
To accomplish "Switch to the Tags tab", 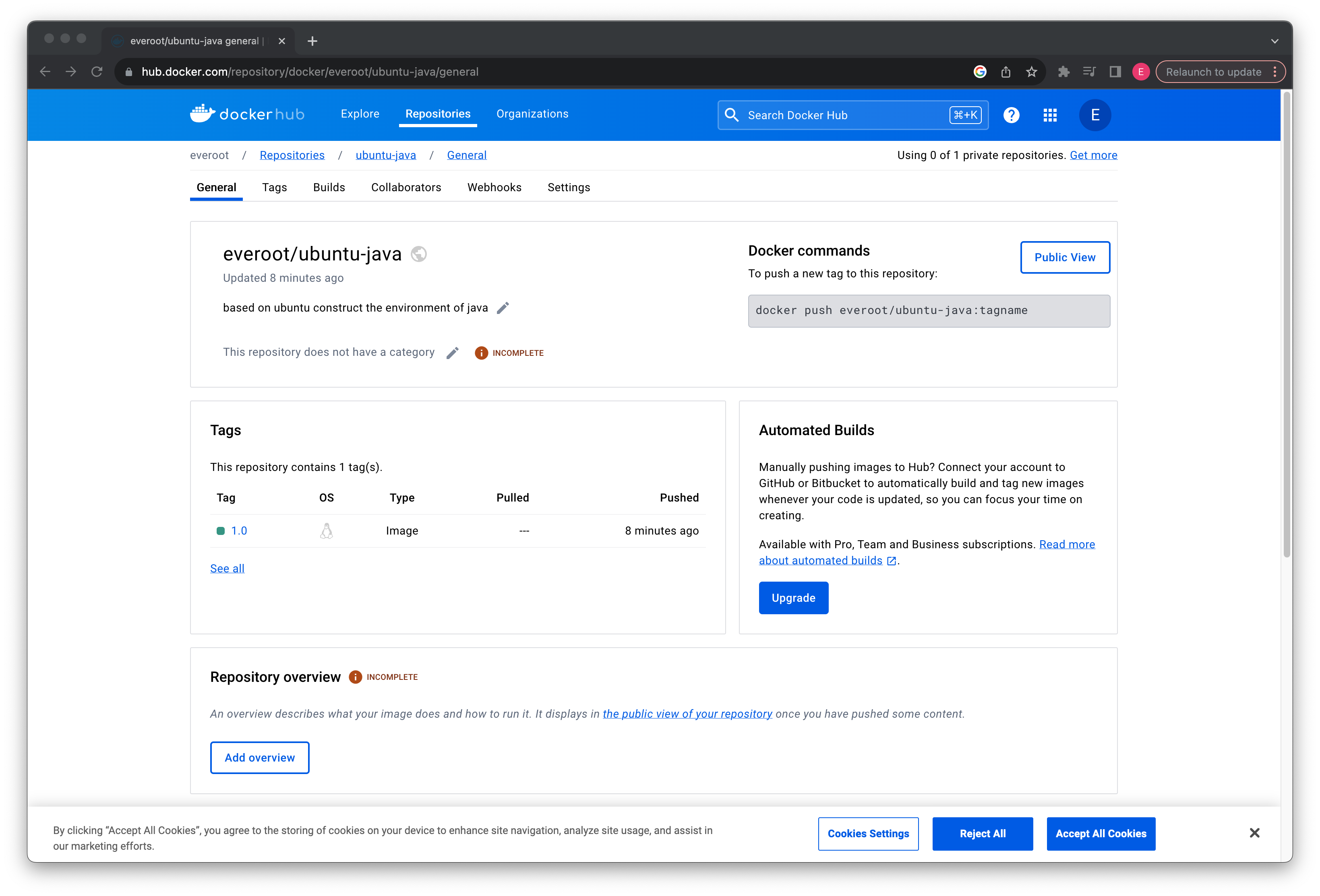I will (x=274, y=188).
